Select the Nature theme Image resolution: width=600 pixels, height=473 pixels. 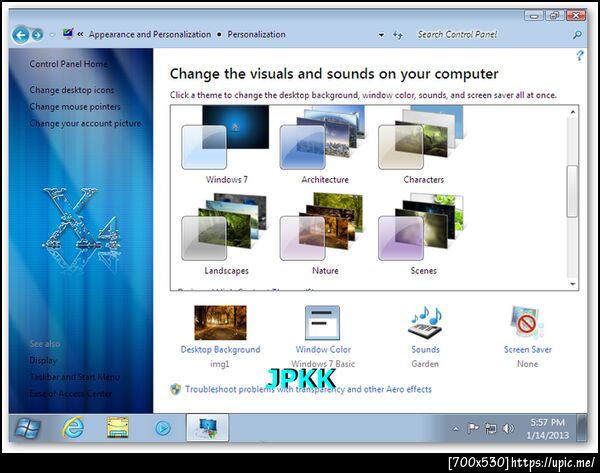click(325, 235)
